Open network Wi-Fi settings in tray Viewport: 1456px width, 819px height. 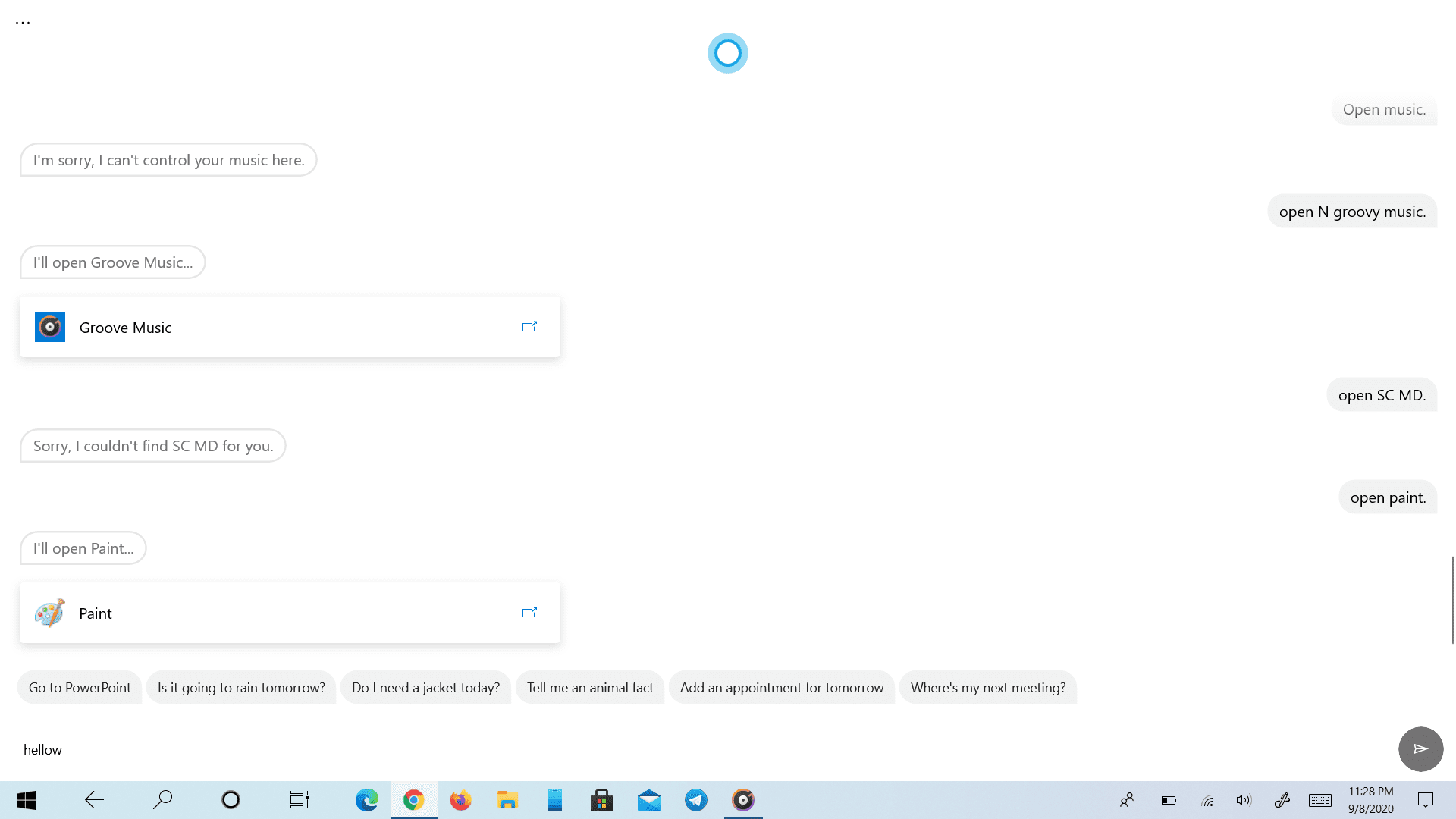click(1207, 800)
